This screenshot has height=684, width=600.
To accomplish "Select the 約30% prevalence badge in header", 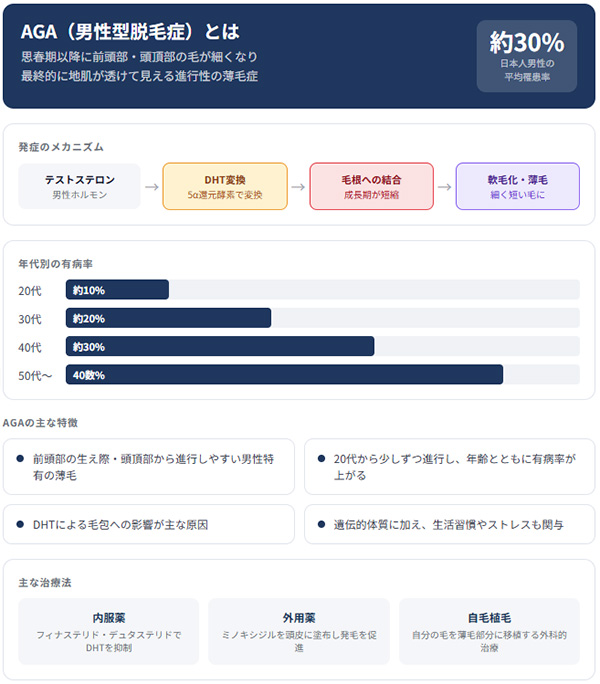I will [526, 56].
